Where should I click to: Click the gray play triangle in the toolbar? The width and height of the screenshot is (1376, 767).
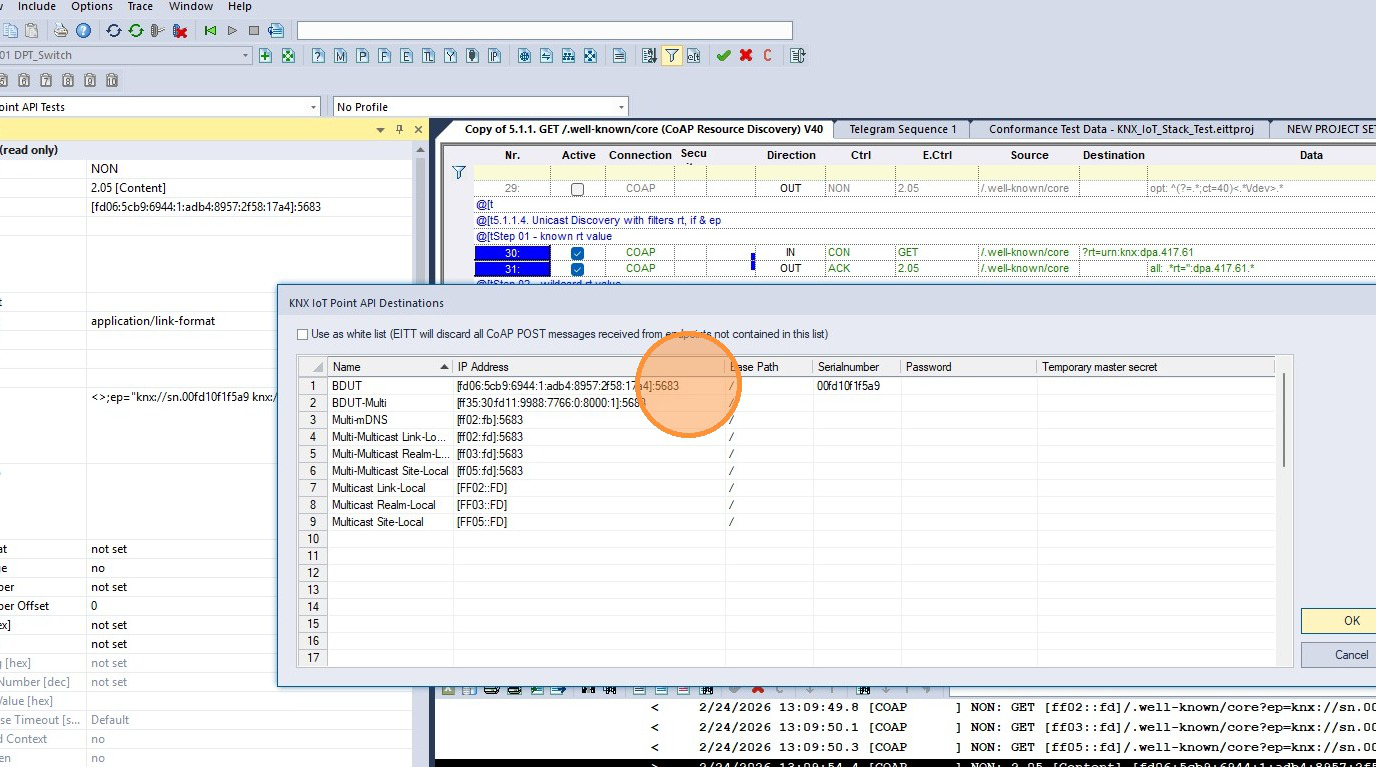pos(232,31)
